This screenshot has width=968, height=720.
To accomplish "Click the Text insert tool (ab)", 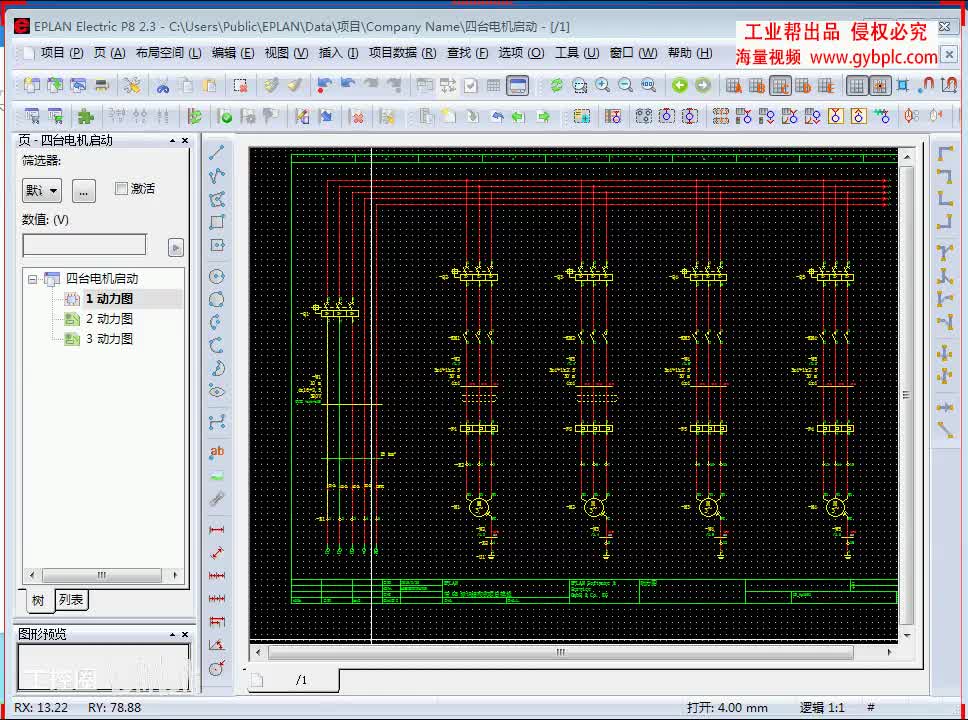I will [x=217, y=452].
